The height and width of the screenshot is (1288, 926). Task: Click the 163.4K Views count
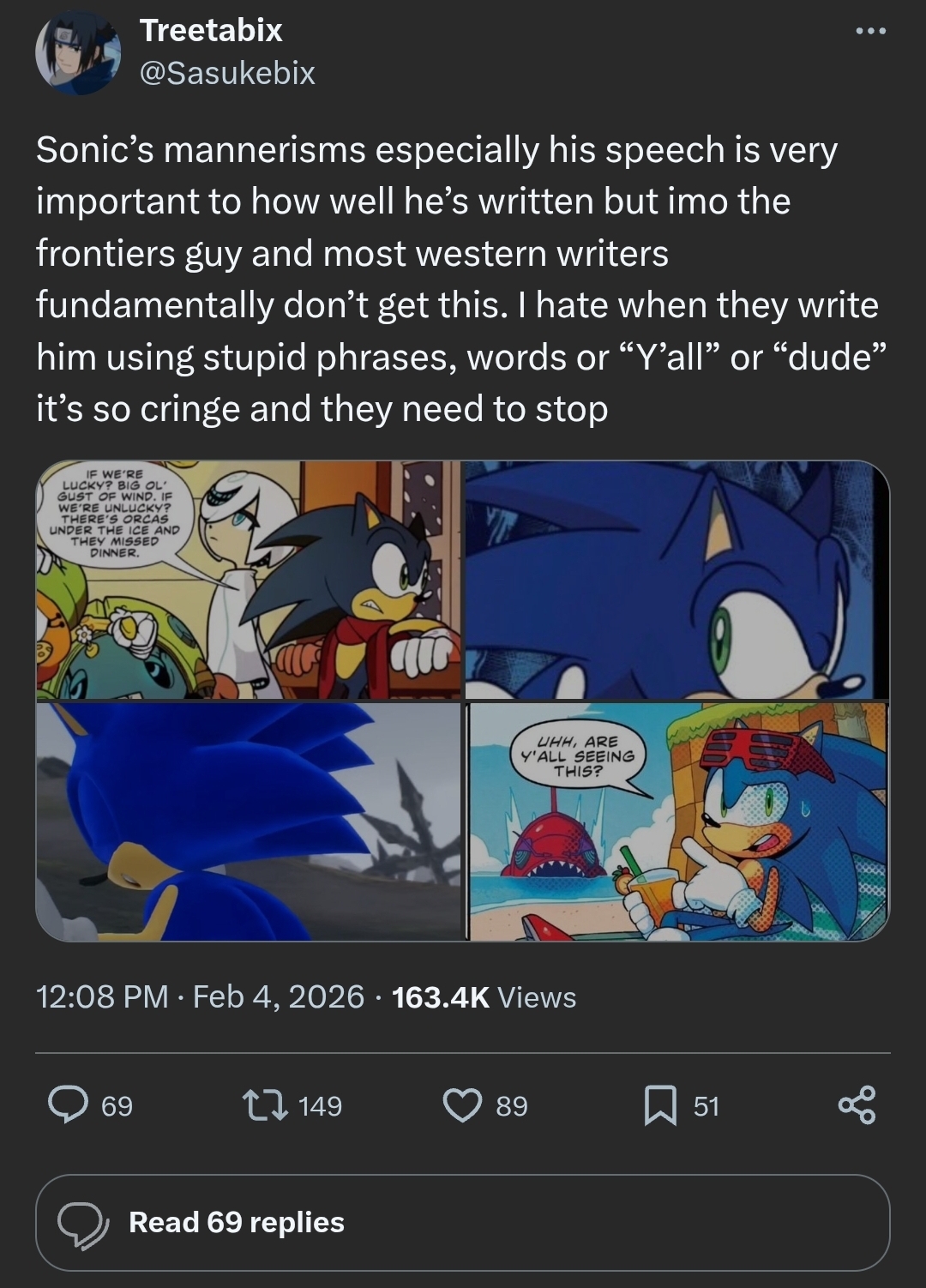(x=484, y=996)
